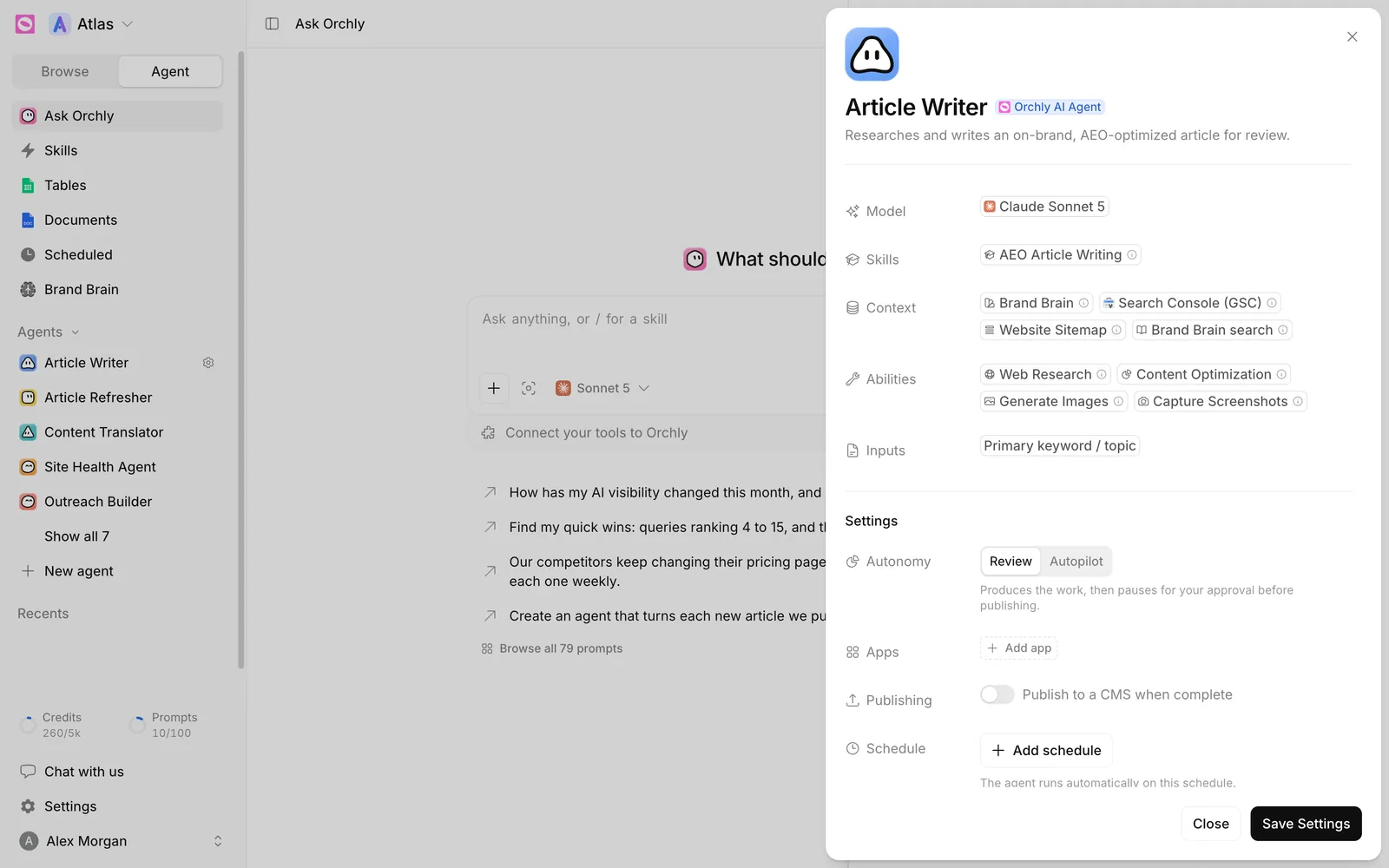Select the Article Refresher agent
The width and height of the screenshot is (1389, 868).
(x=117, y=398)
